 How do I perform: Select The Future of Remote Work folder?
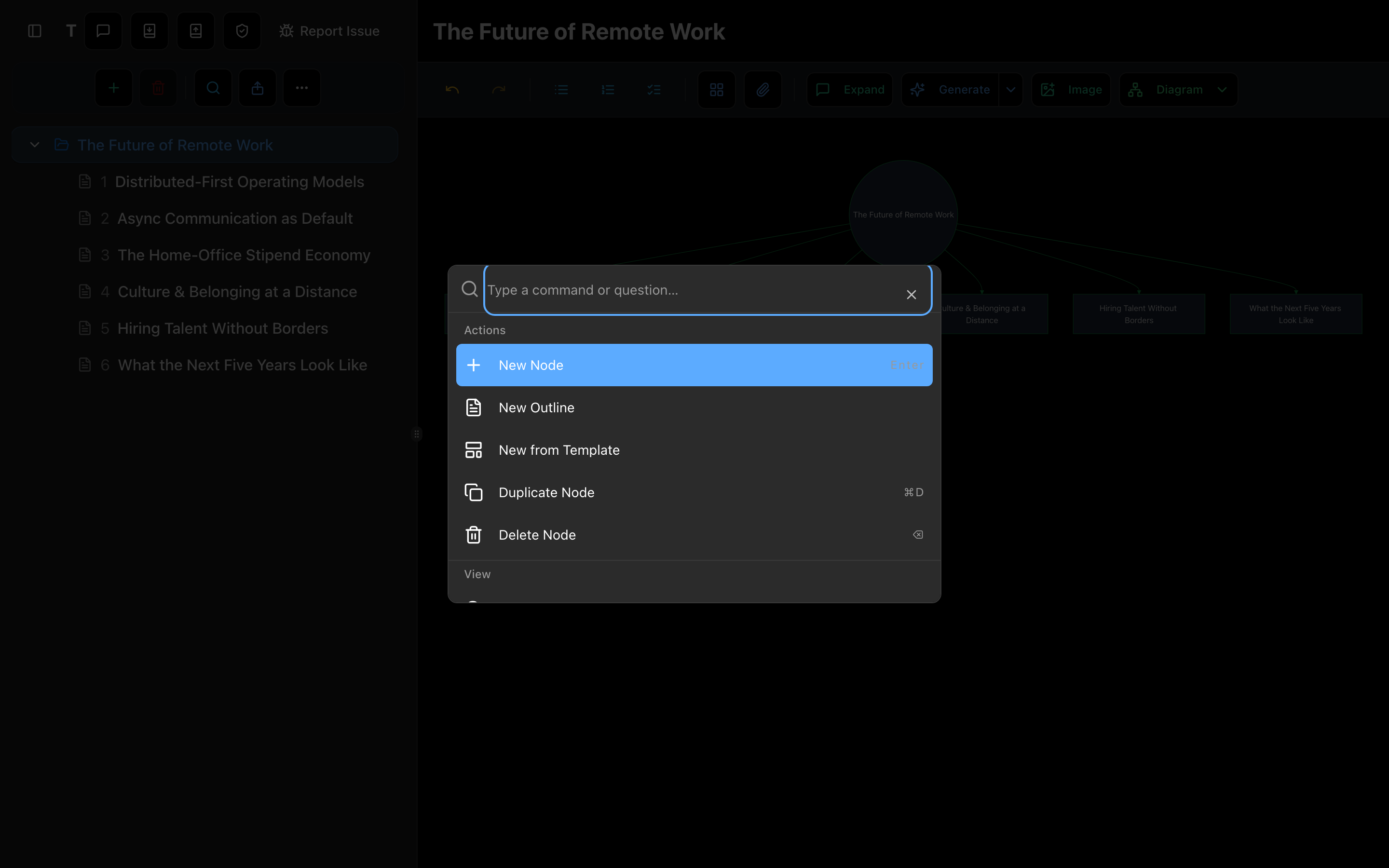(x=205, y=145)
